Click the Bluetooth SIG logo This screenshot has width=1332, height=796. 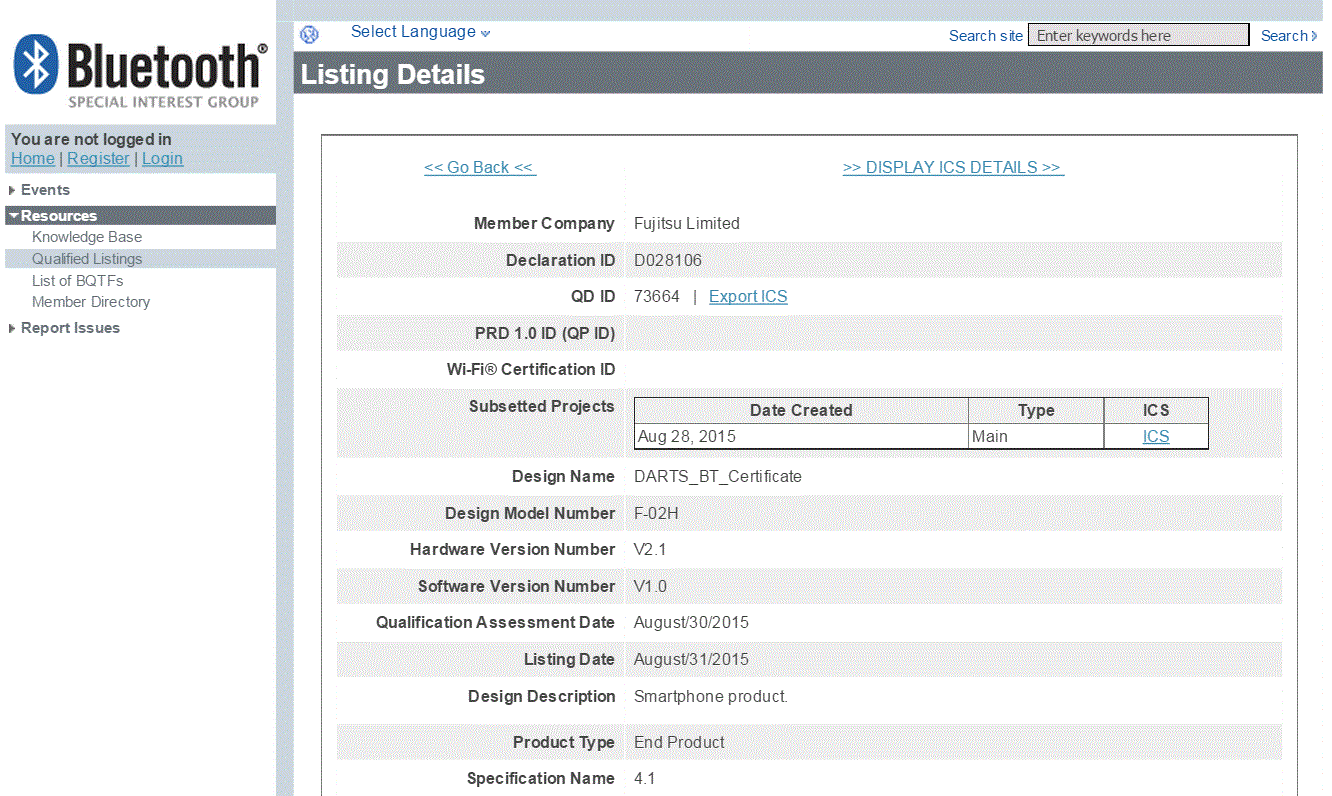click(141, 72)
